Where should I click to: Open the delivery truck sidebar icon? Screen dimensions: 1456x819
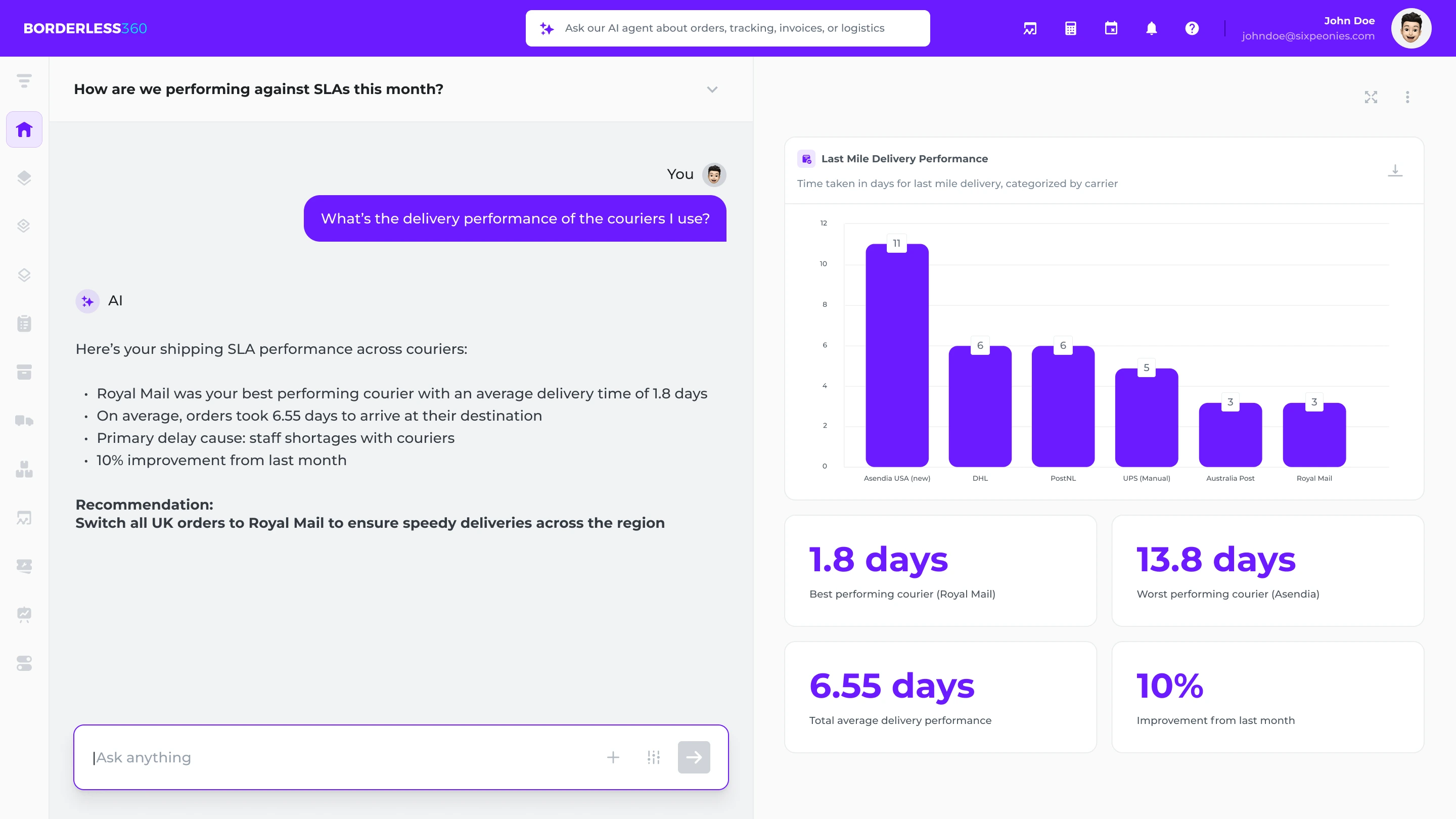tap(24, 421)
